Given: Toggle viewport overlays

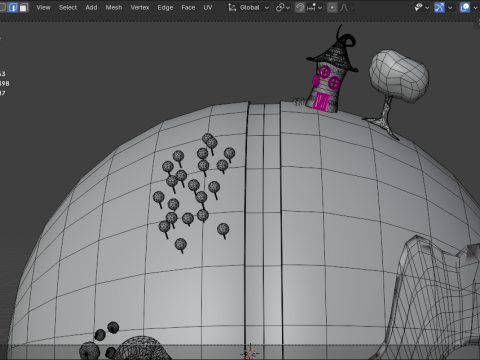Looking at the screenshot, I should click(465, 7).
